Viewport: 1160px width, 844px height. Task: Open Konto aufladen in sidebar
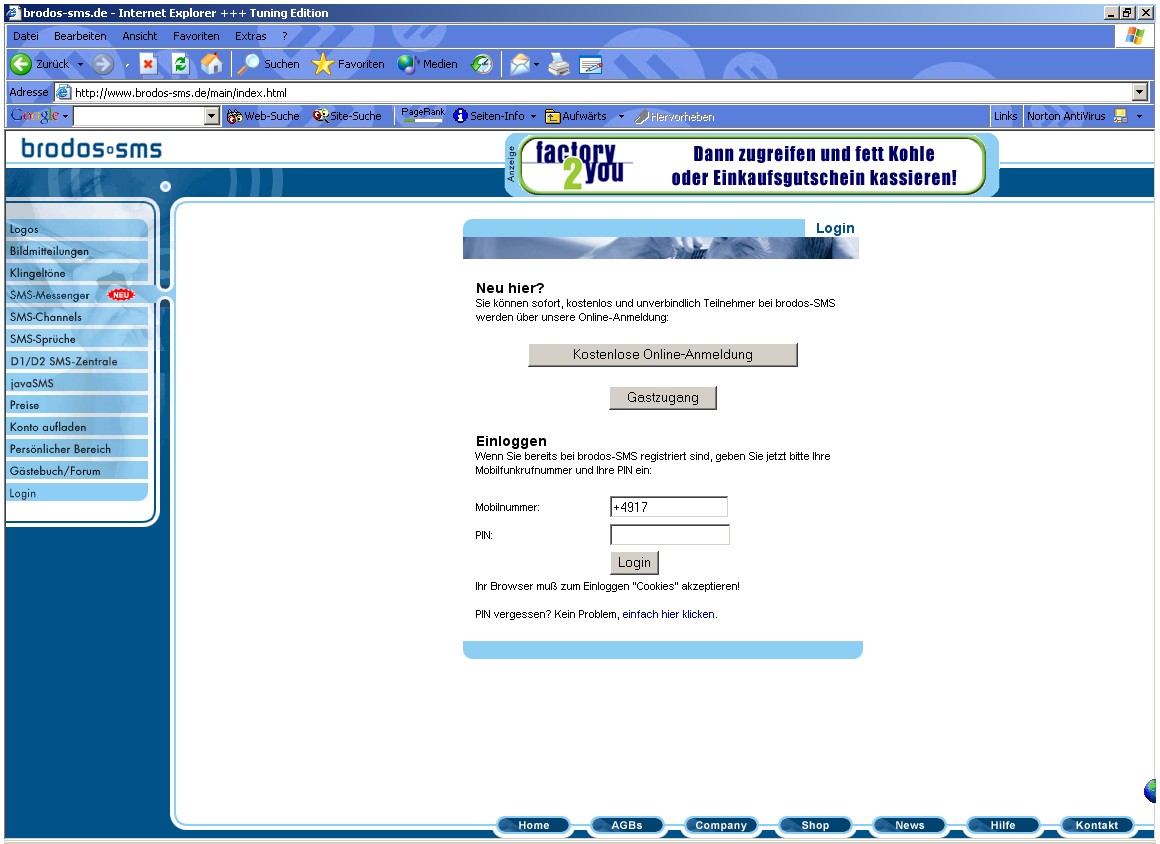(77, 428)
